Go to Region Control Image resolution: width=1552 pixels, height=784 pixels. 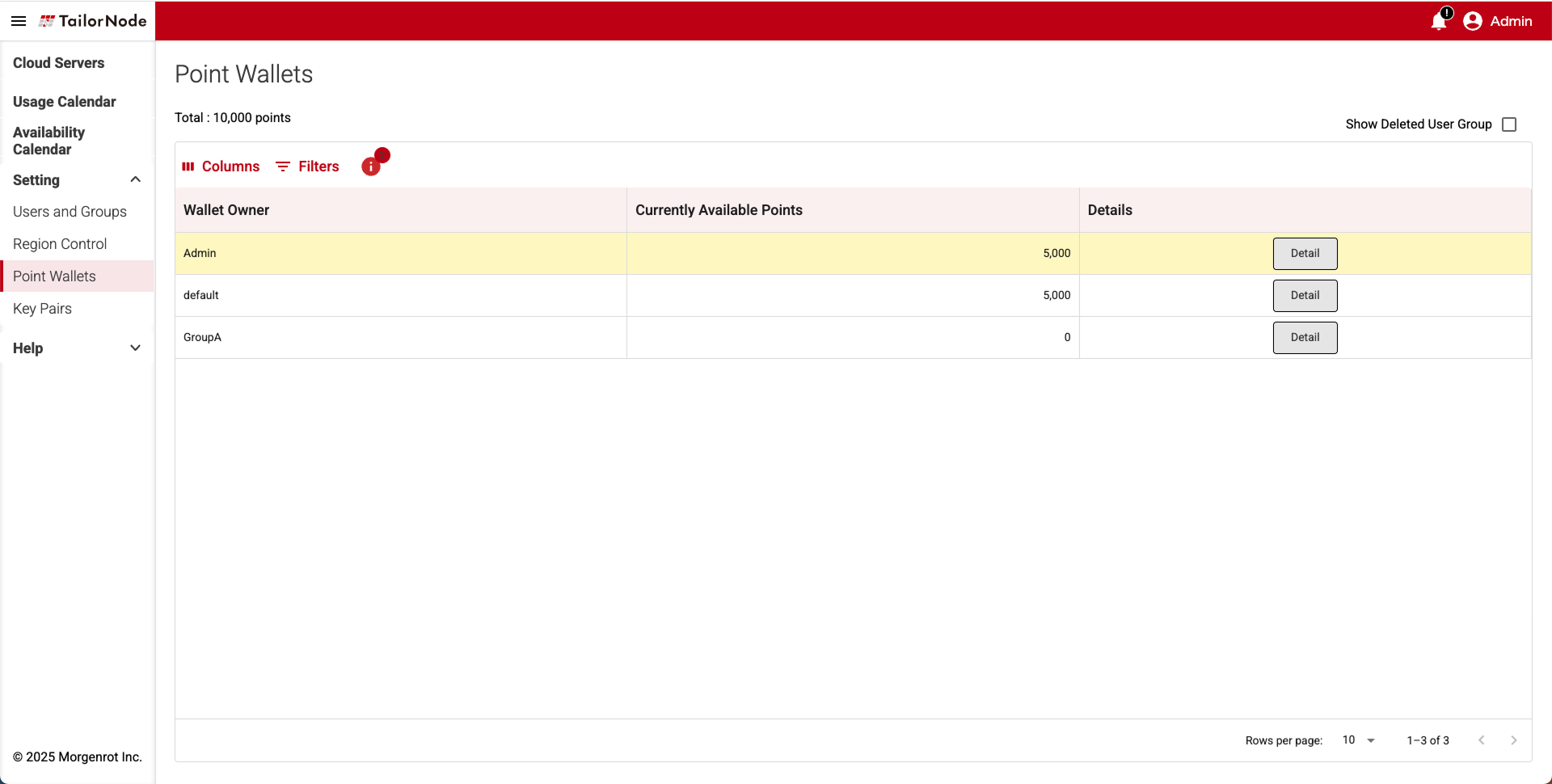click(60, 244)
